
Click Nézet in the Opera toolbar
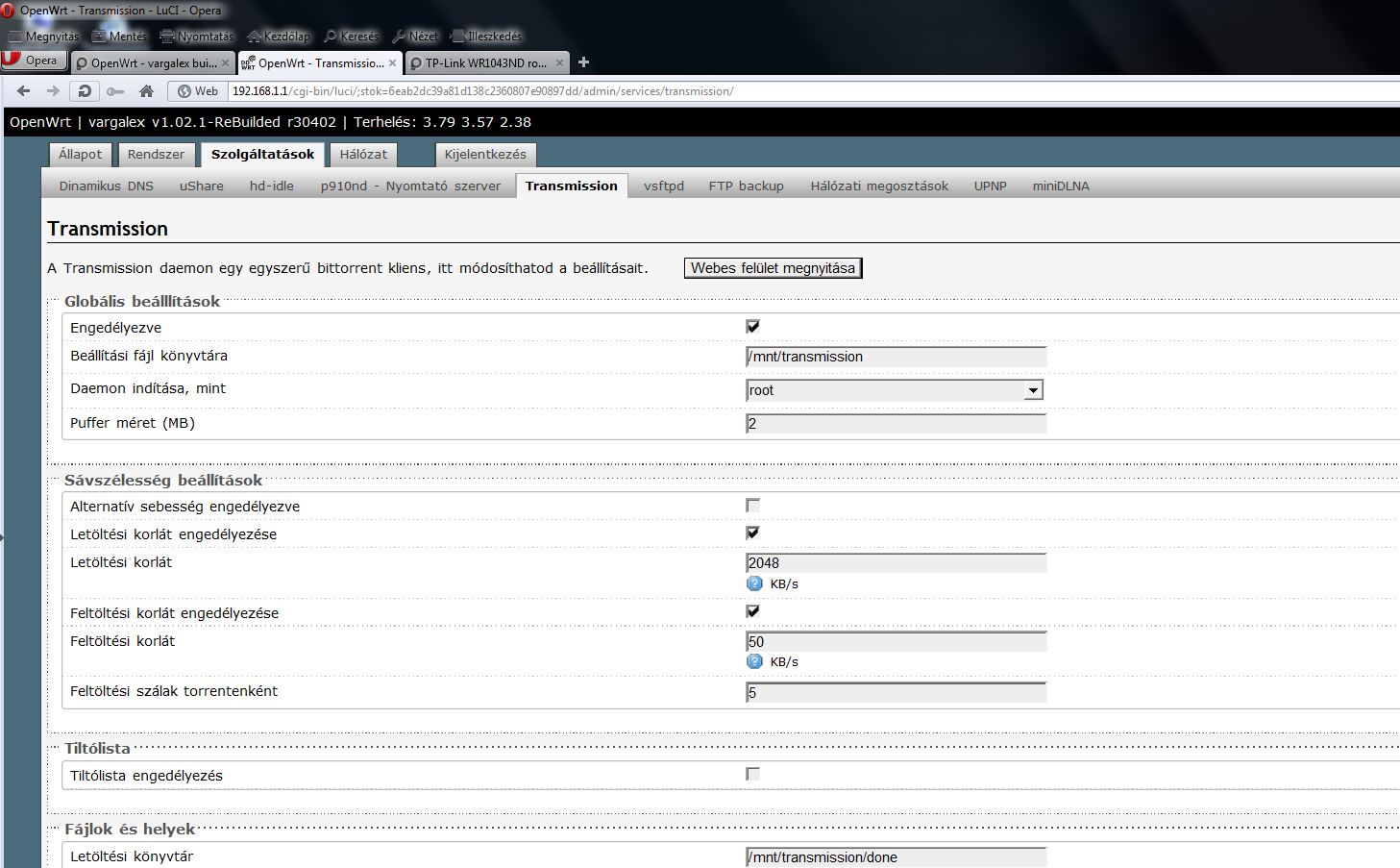tap(415, 37)
